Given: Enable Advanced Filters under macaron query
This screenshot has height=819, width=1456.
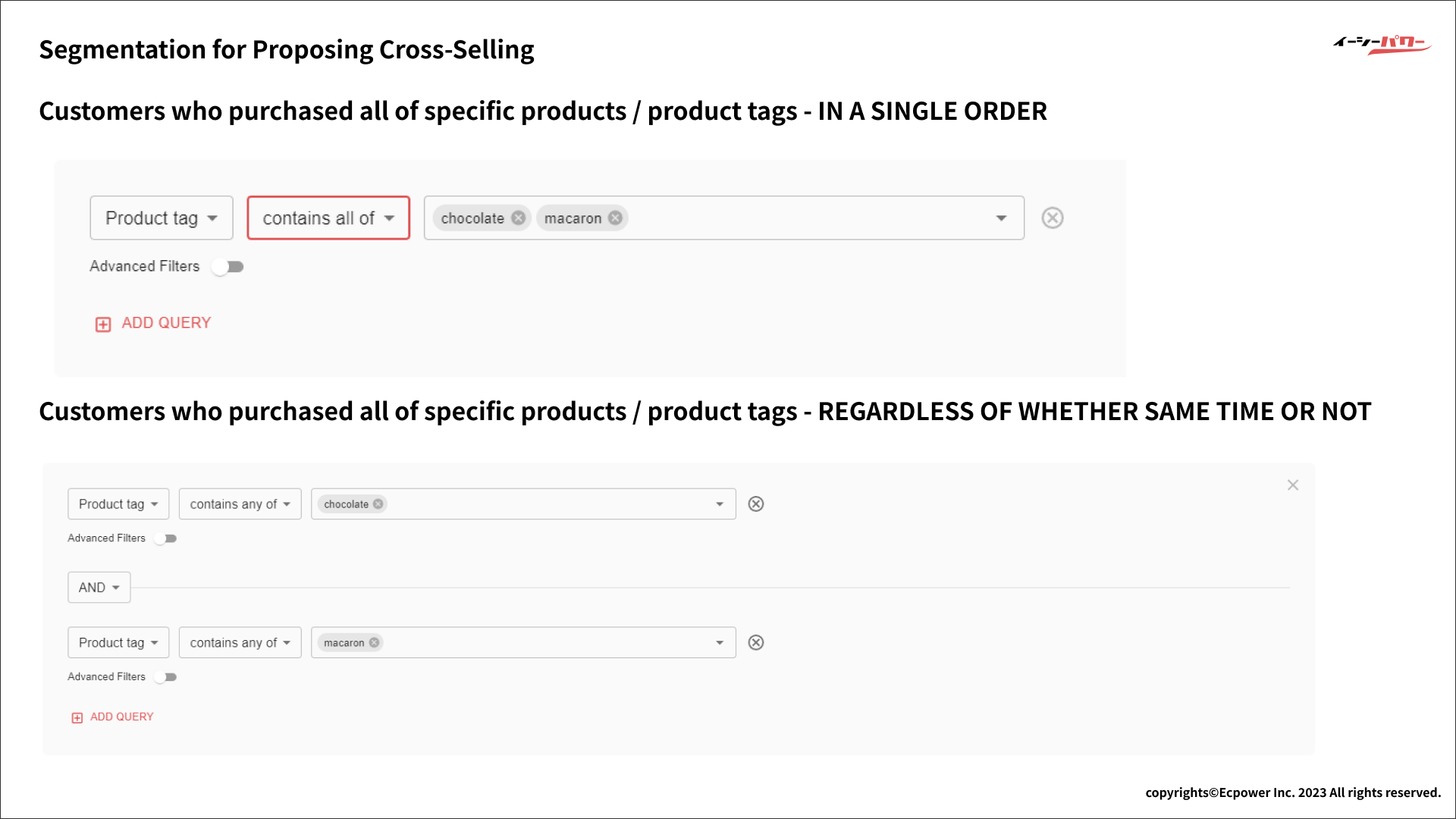Looking at the screenshot, I should pyautogui.click(x=165, y=677).
